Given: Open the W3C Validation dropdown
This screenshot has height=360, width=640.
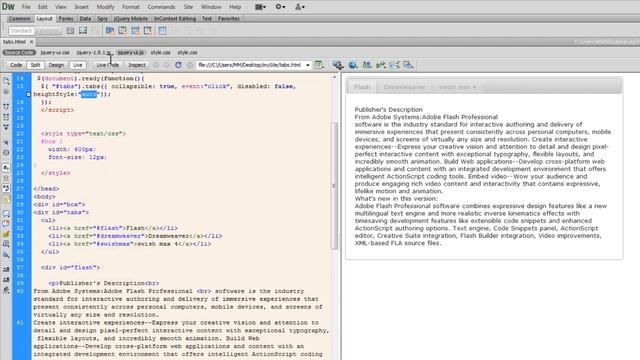Looking at the screenshot, I should point(381,65).
